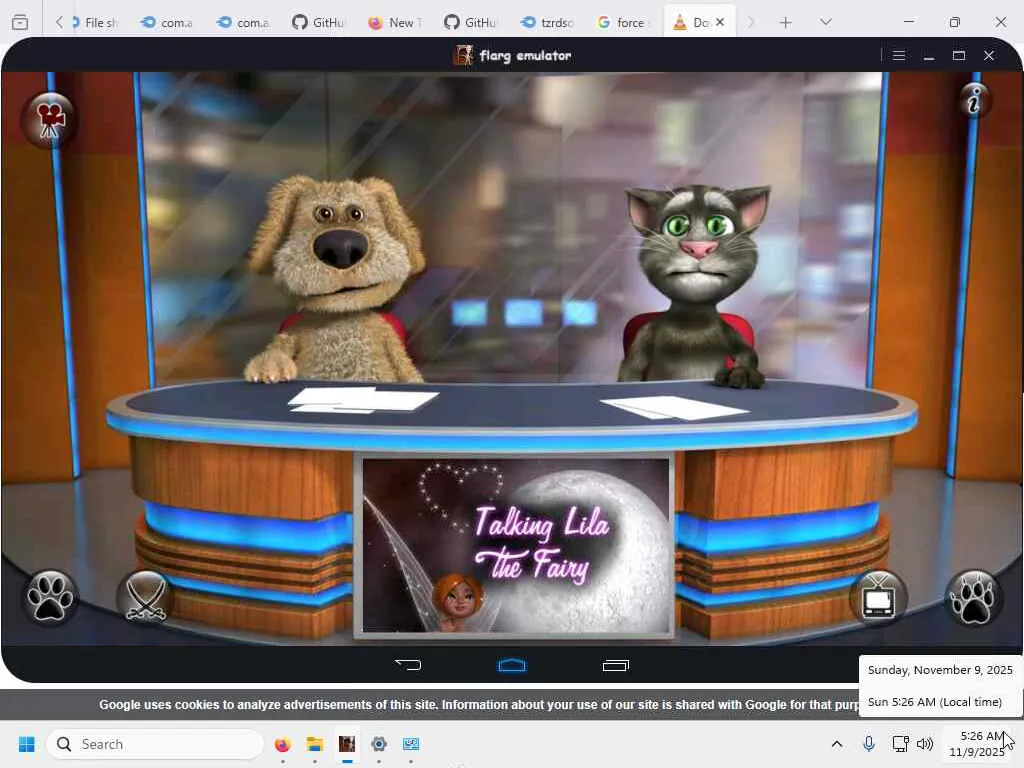
Task: Show hidden system tray icons
Action: [837, 744]
